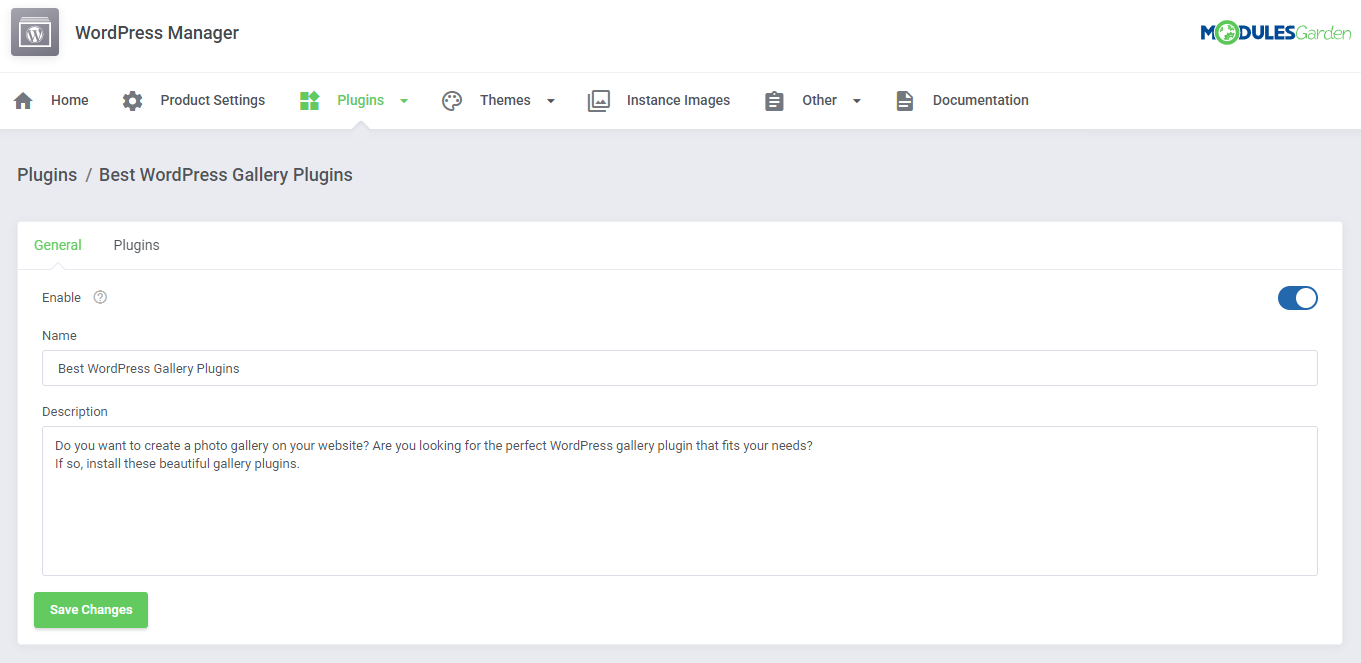Click the Save Changes button
Screen dimensions: 1361x663
[90, 609]
